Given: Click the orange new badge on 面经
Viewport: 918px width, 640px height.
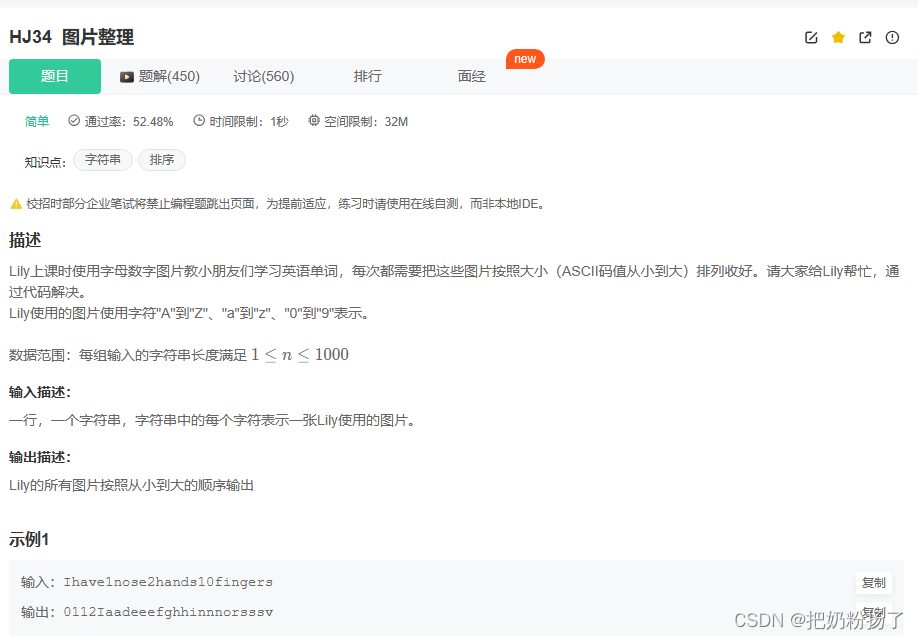Looking at the screenshot, I should (x=525, y=58).
